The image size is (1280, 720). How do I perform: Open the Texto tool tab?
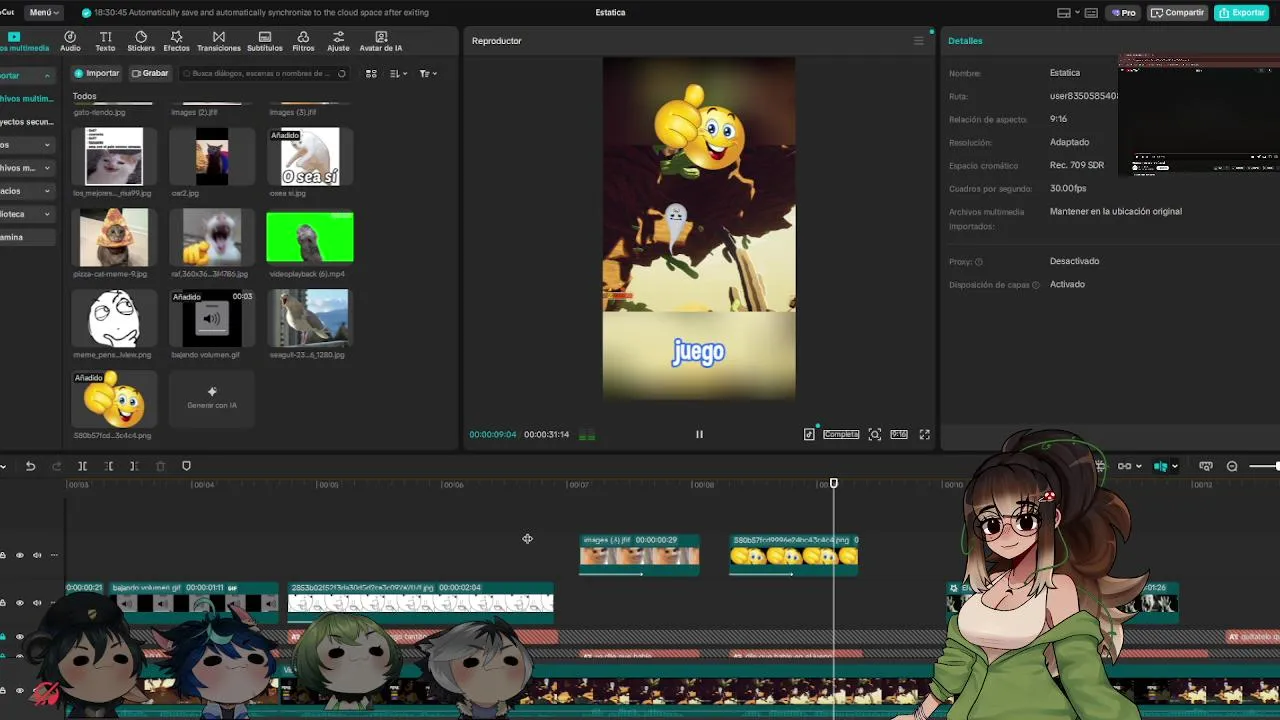click(105, 41)
